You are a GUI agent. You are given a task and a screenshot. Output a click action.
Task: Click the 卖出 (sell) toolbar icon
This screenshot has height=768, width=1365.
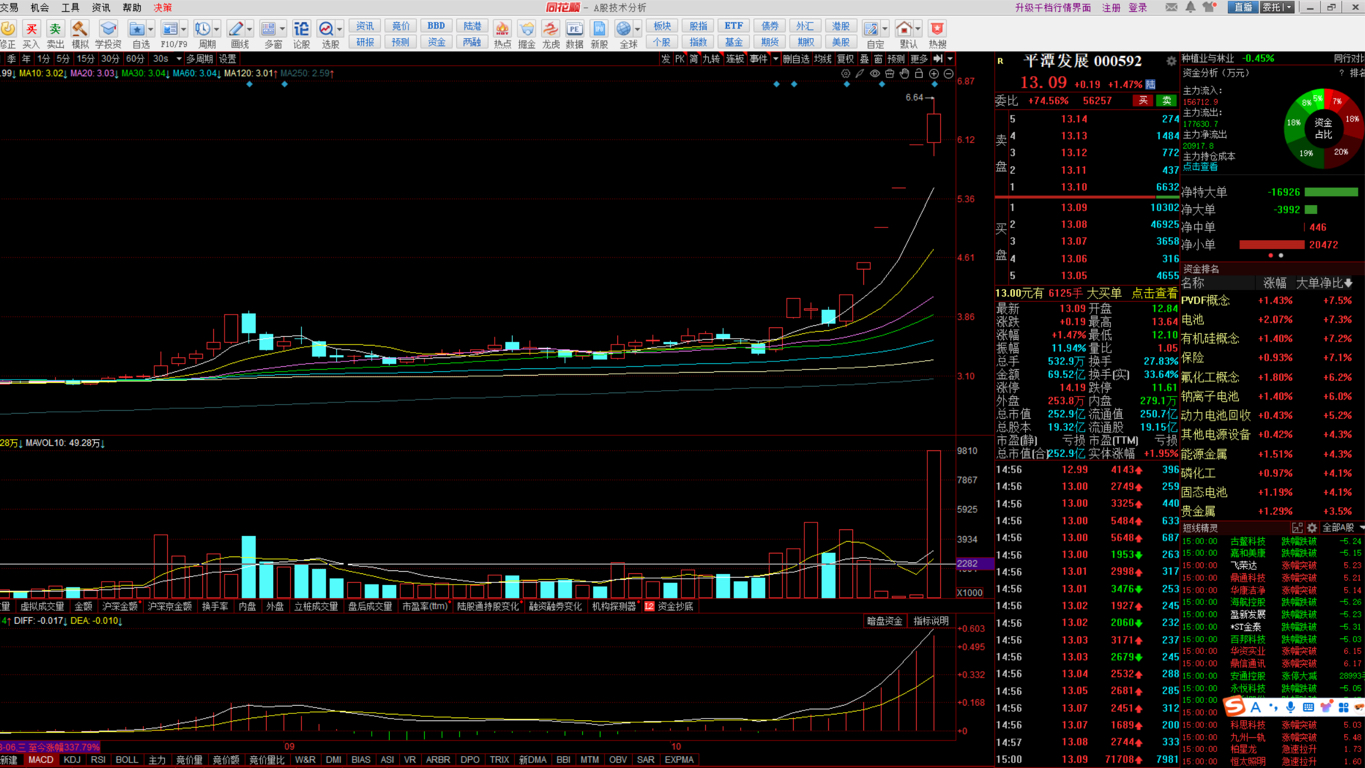pos(55,33)
